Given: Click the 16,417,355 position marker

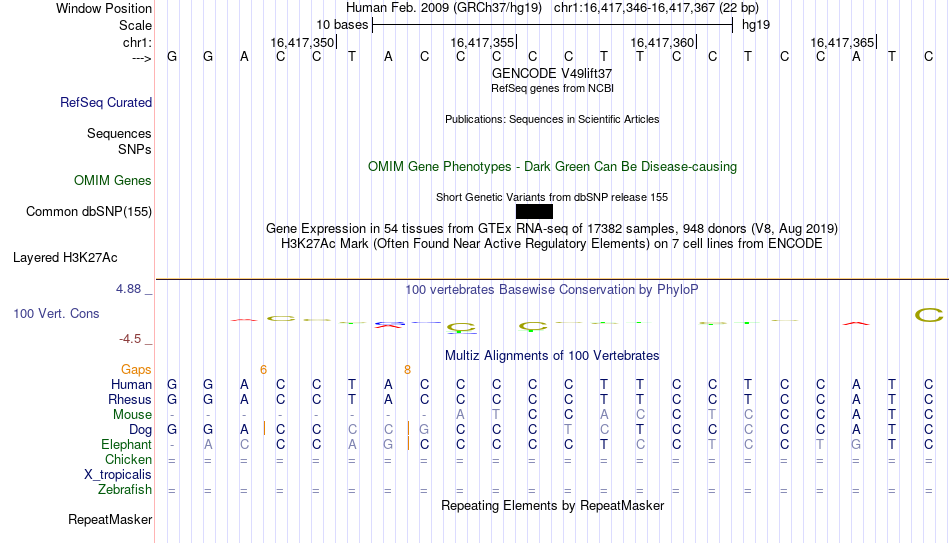Looking at the screenshot, I should 483,42.
